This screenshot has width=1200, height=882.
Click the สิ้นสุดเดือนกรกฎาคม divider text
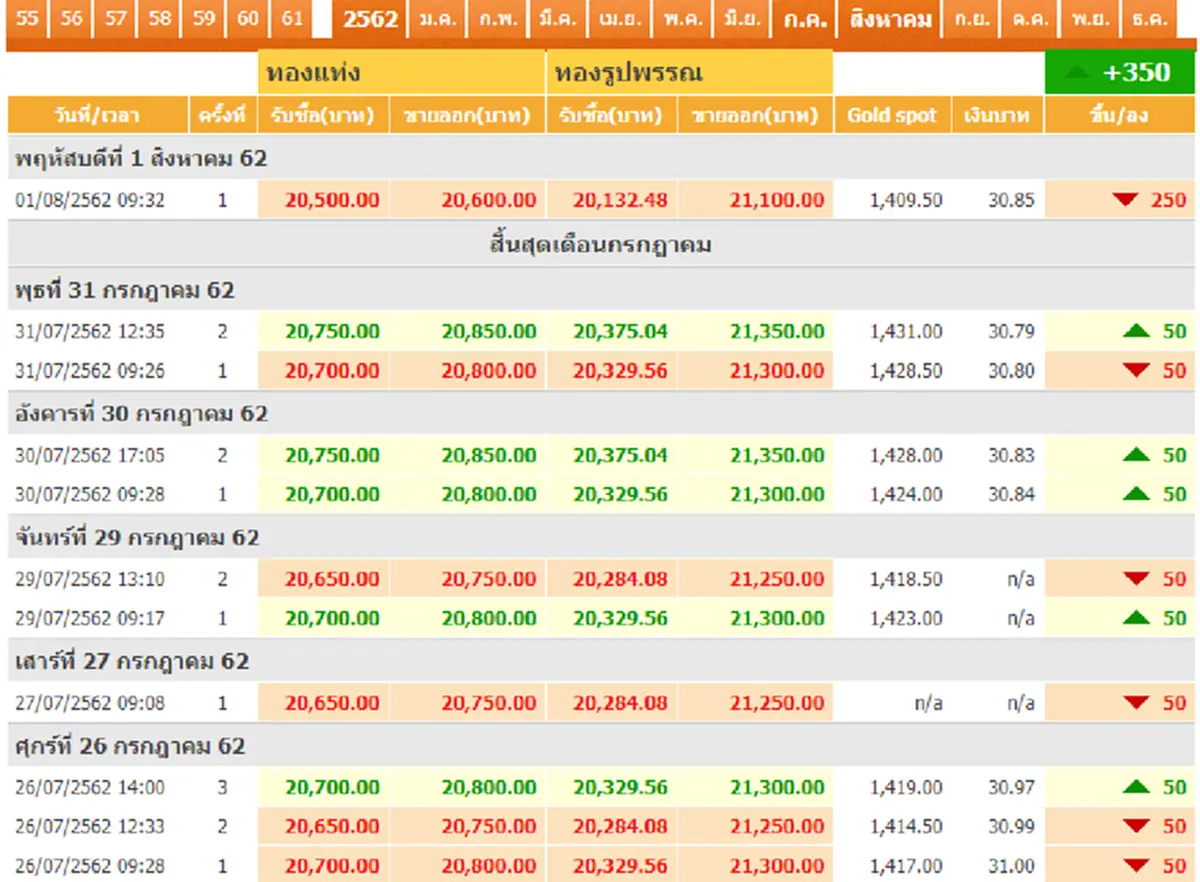click(x=601, y=244)
